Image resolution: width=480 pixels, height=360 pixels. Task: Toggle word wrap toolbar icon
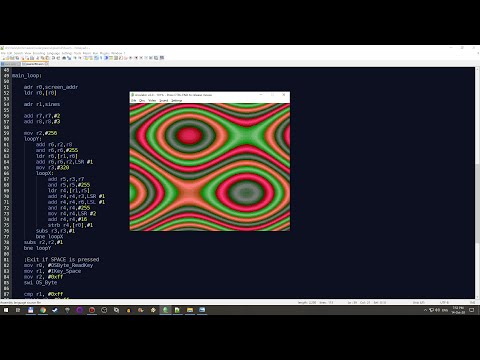[96, 58]
